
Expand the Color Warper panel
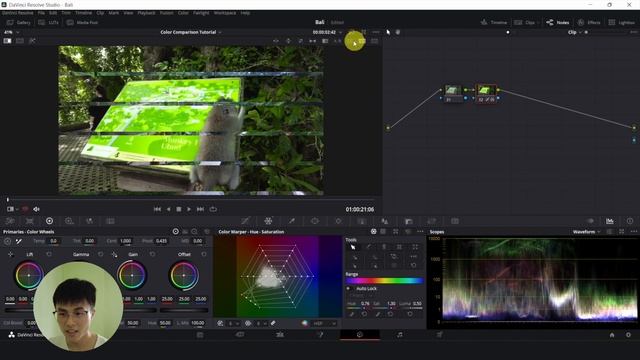pos(396,231)
